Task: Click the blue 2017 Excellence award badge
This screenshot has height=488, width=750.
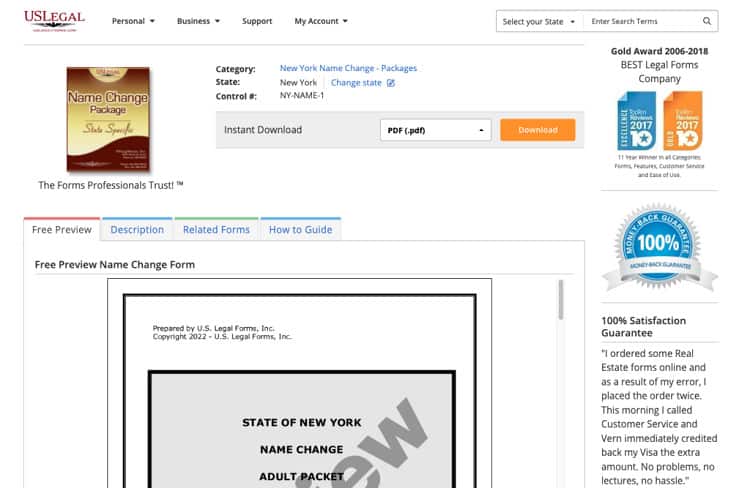Action: 636,121
